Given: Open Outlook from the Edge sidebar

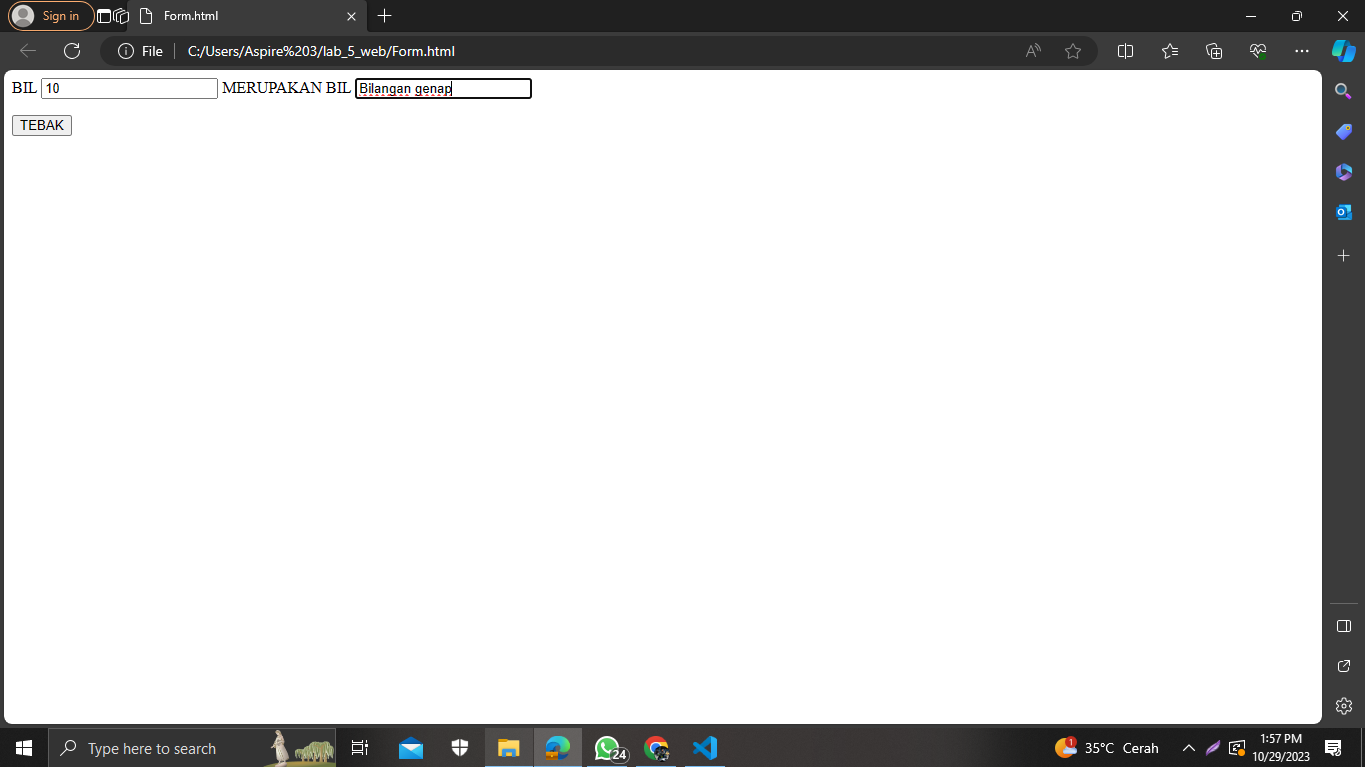Looking at the screenshot, I should [1343, 211].
